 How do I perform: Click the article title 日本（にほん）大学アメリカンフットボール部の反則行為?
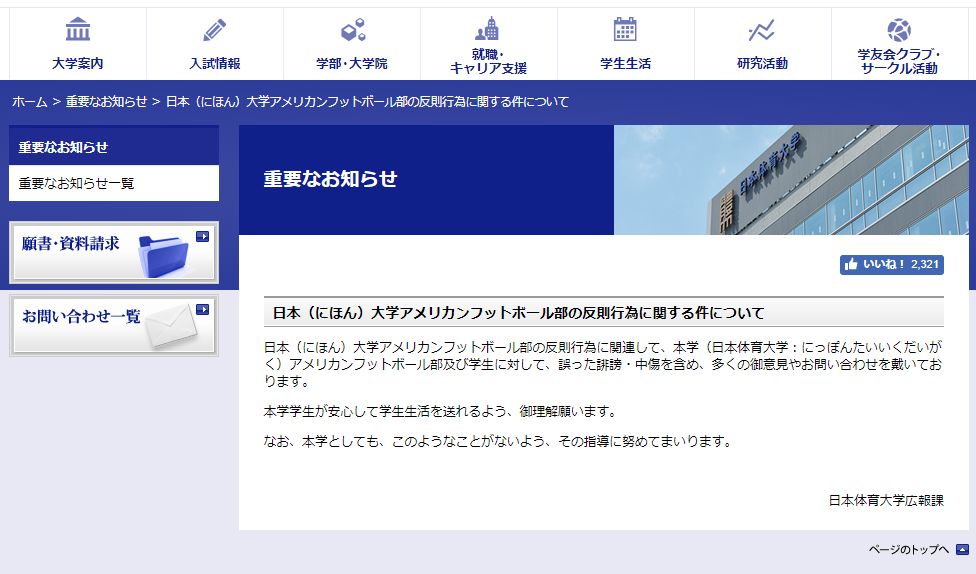click(518, 313)
